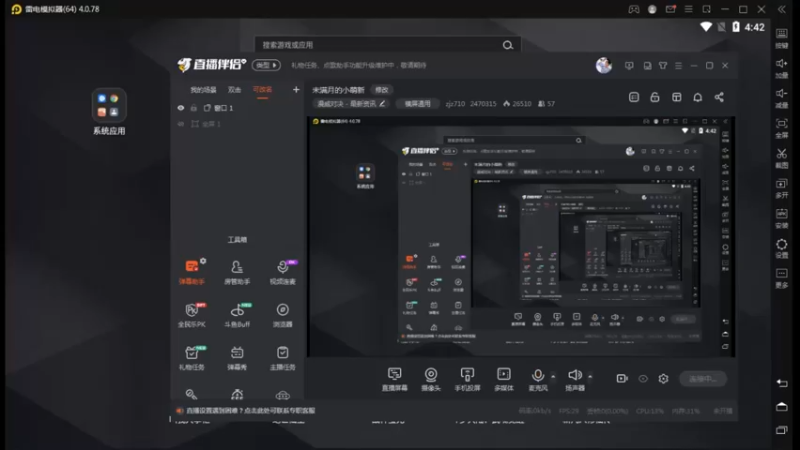This screenshot has height=450, width=800.
Task: Click the user avatar in title bar
Action: 604,65
